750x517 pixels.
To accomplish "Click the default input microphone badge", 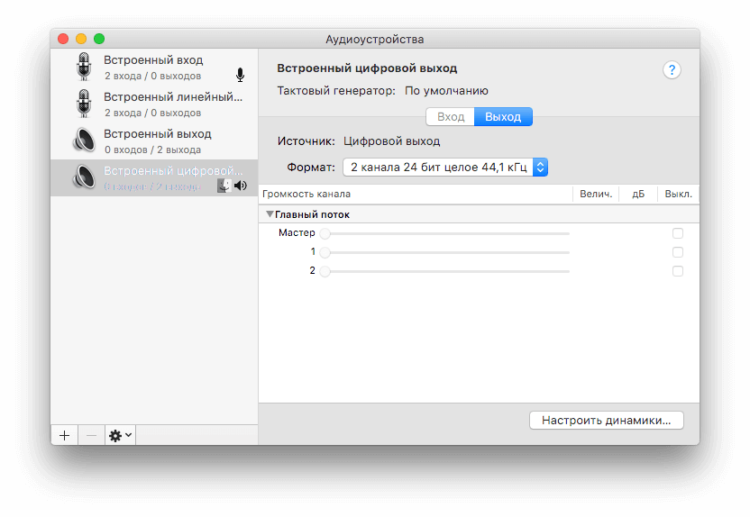I will coord(240,75).
